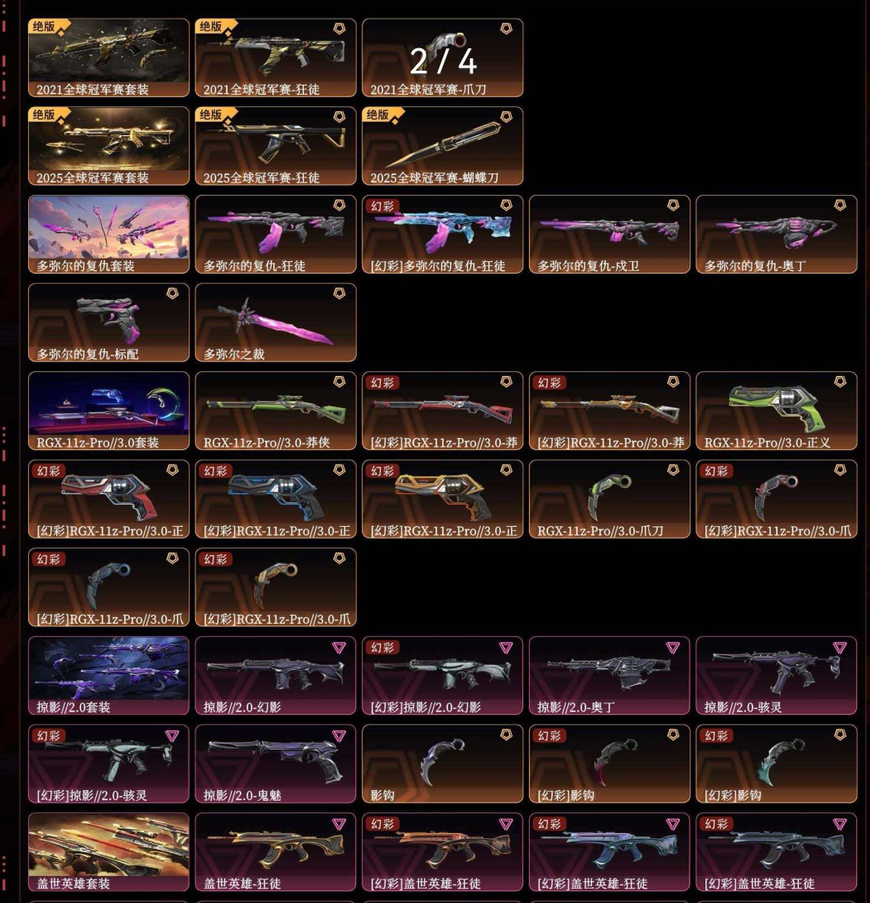Viewport: 870px width, 903px height.
Task: Open the RGX-11z-Pro//3.0套装 bundle thumbnail
Action: coord(109,411)
